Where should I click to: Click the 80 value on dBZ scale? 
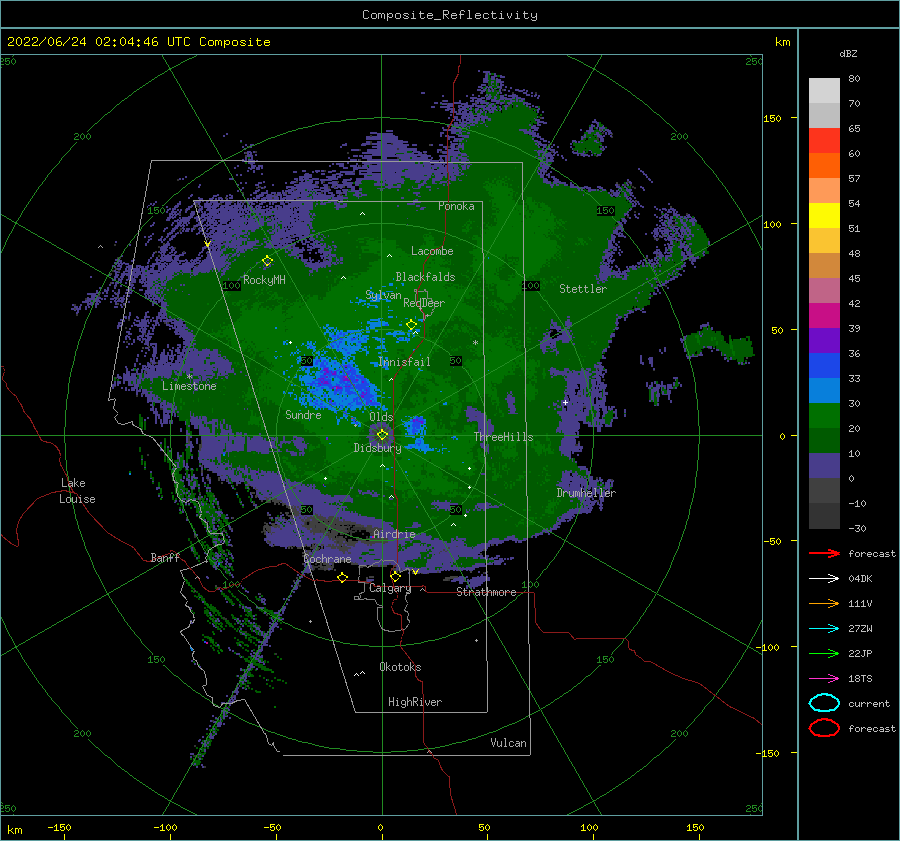click(854, 79)
